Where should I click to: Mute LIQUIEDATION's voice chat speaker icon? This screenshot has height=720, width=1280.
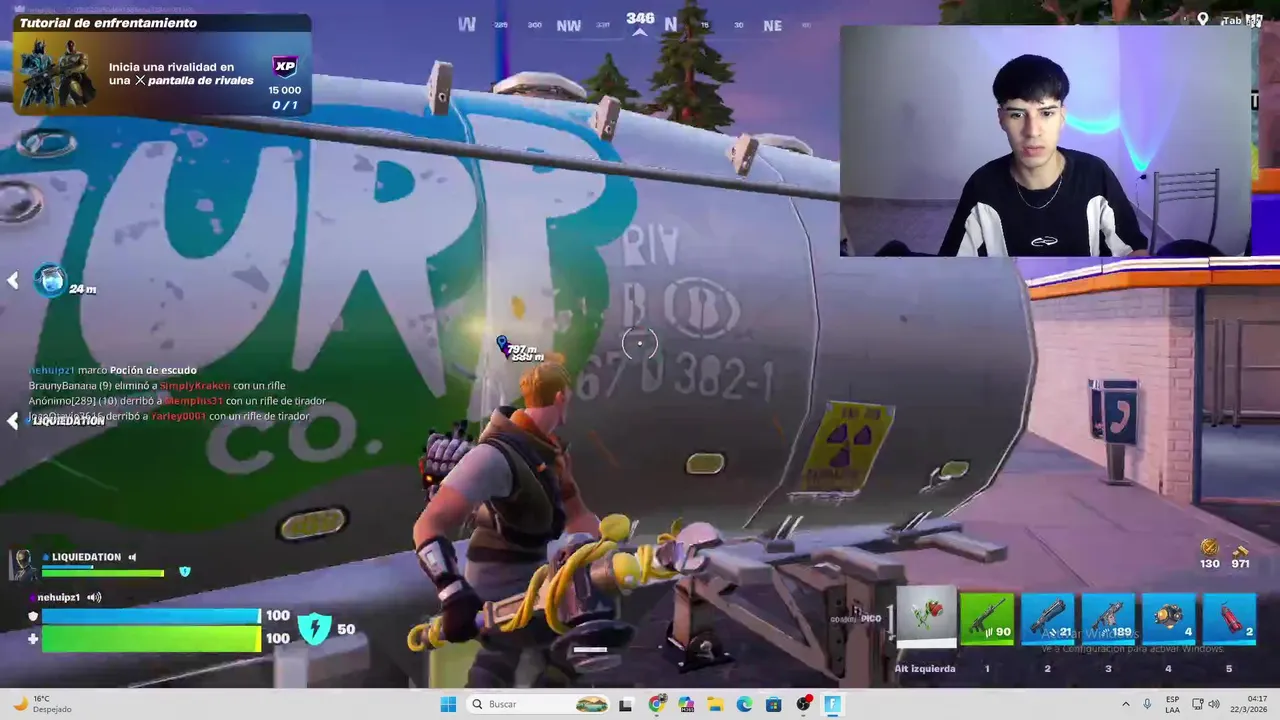[132, 557]
